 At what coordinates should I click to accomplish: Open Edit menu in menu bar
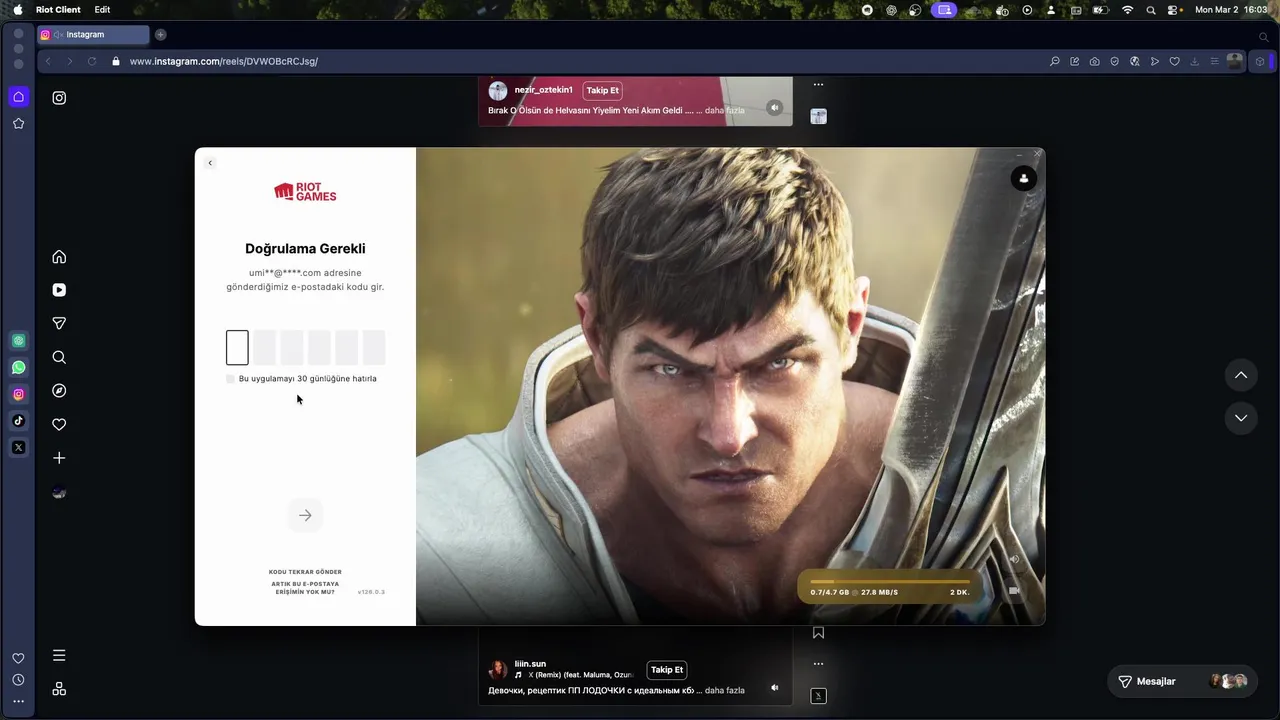(102, 9)
